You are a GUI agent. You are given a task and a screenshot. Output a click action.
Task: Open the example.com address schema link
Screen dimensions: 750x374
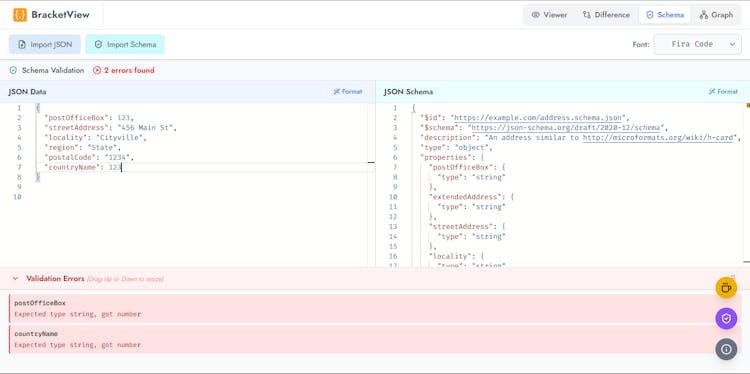coord(538,118)
